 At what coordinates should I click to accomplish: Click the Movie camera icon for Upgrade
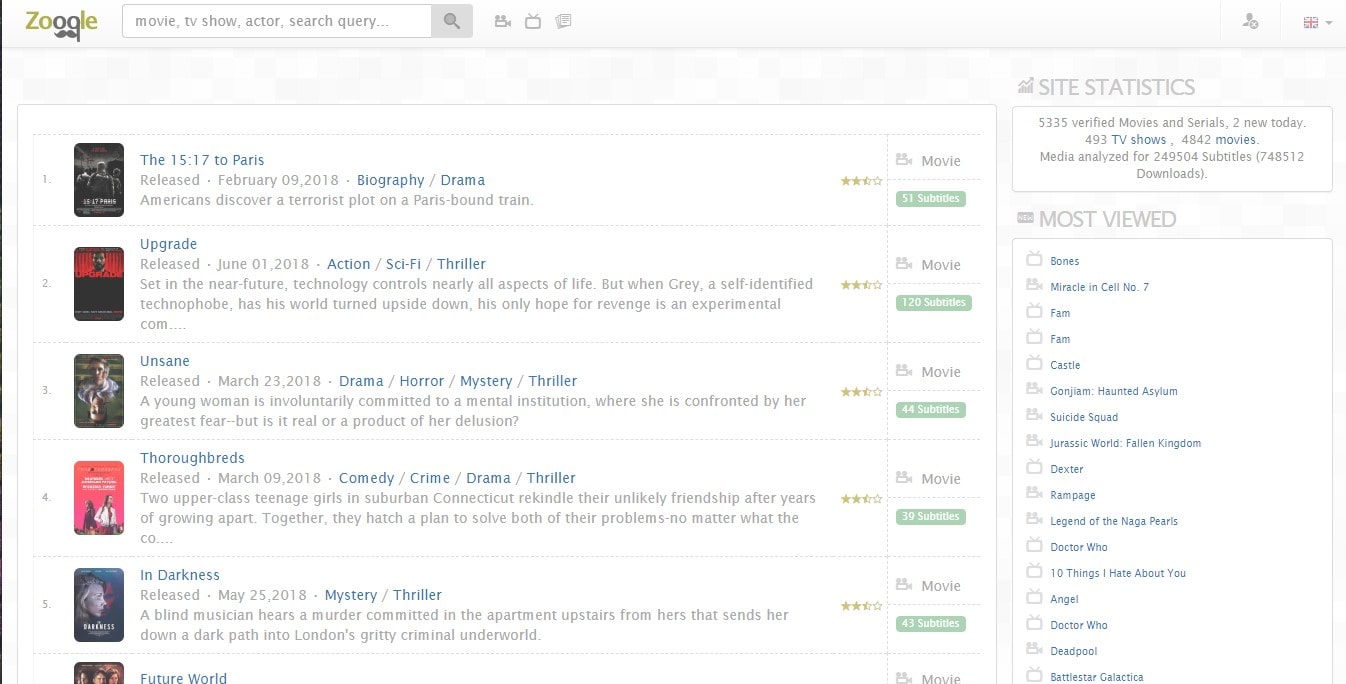pos(904,264)
